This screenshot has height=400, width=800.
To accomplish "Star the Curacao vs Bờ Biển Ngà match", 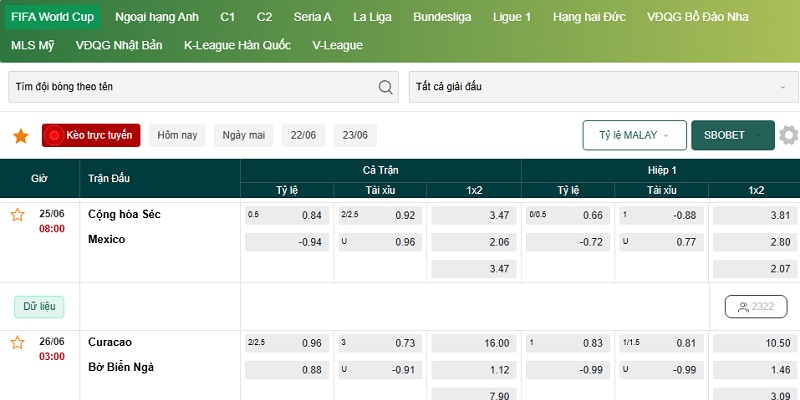I will [x=17, y=342].
